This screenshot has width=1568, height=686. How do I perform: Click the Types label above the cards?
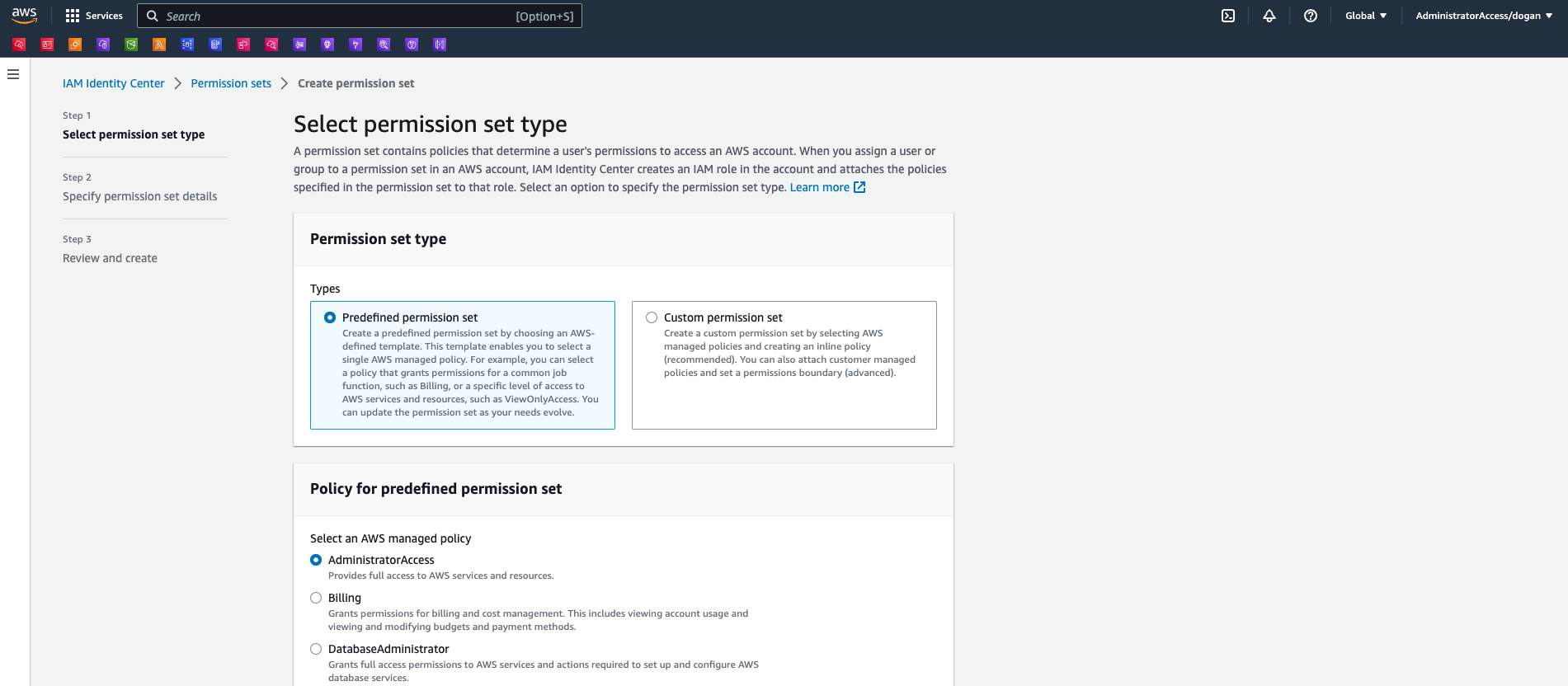[x=325, y=289]
